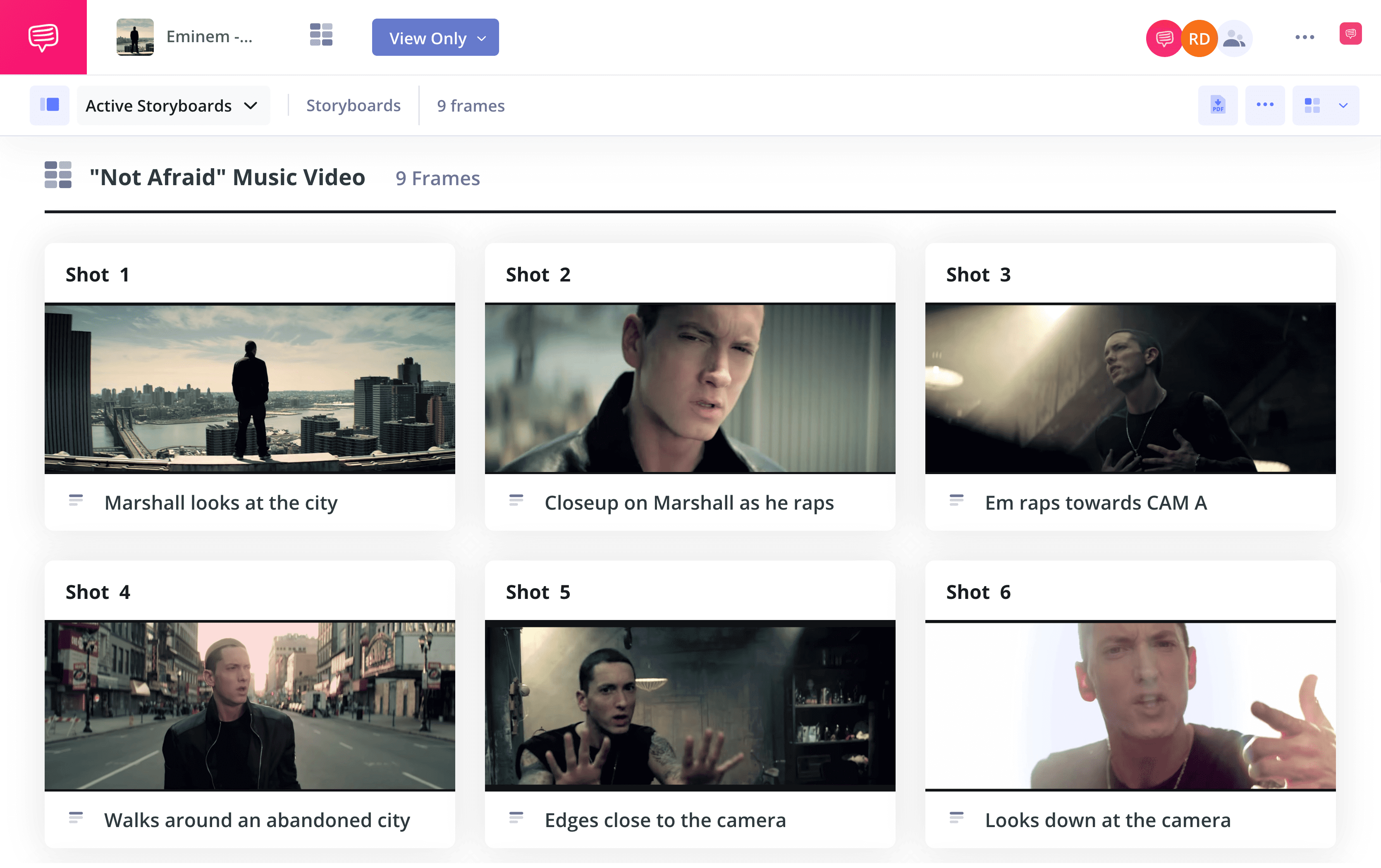The width and height of the screenshot is (1381, 868).
Task: Open the Shot 2 closeup image
Action: (x=690, y=388)
